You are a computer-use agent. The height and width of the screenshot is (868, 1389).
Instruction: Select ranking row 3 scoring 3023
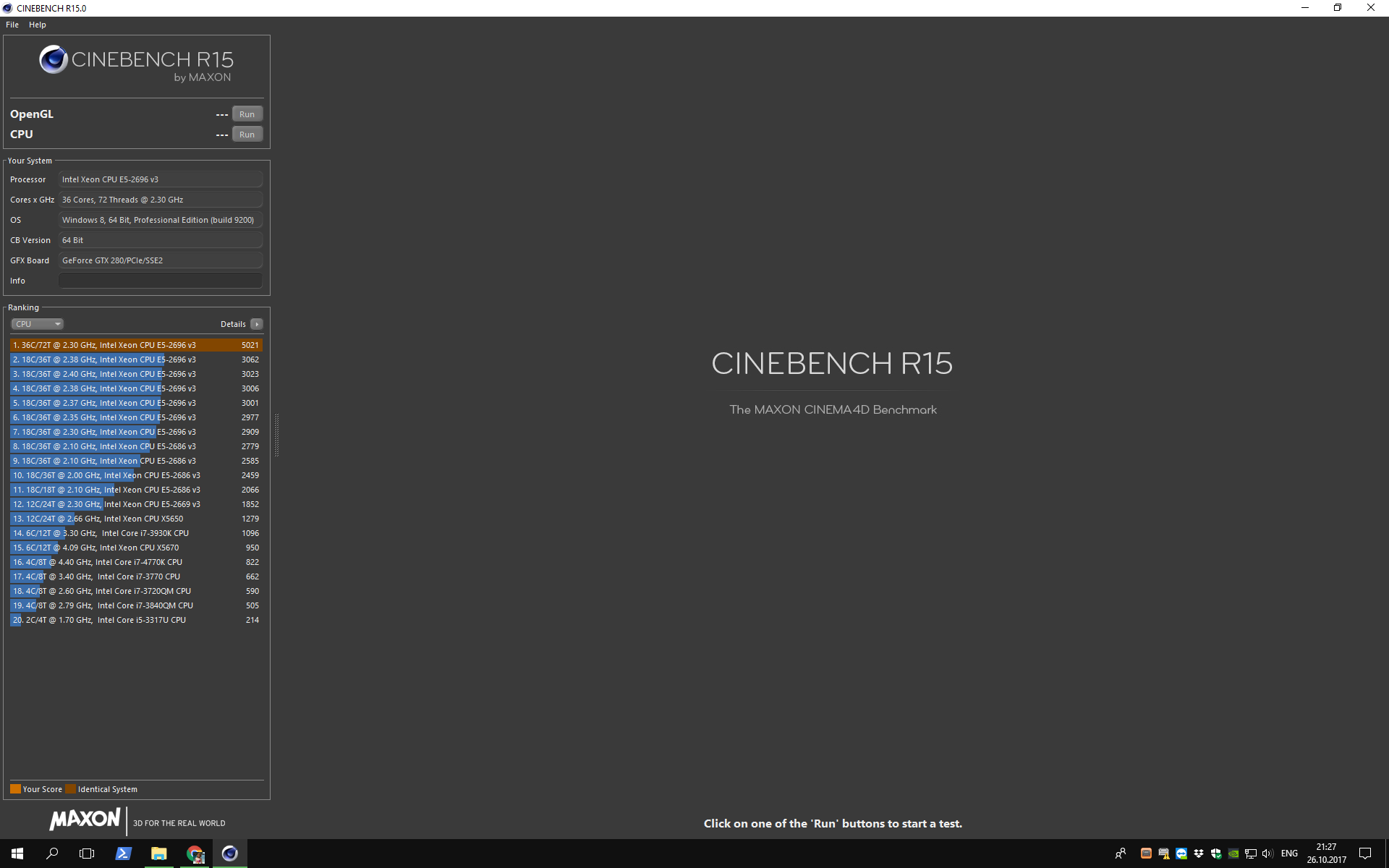136,374
